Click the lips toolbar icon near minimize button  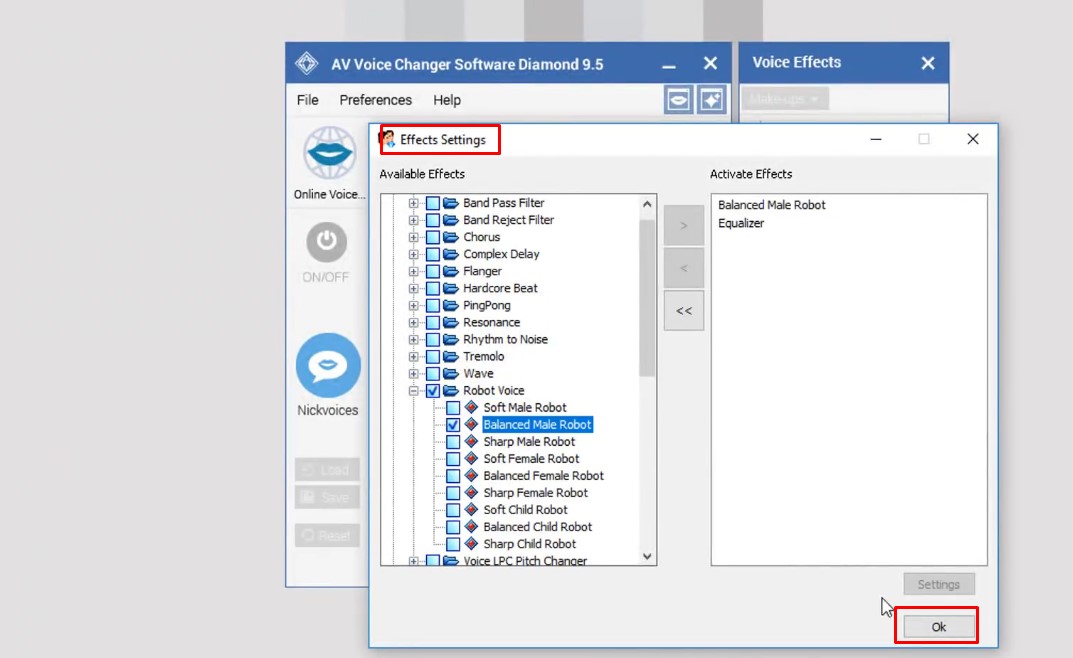click(x=678, y=99)
